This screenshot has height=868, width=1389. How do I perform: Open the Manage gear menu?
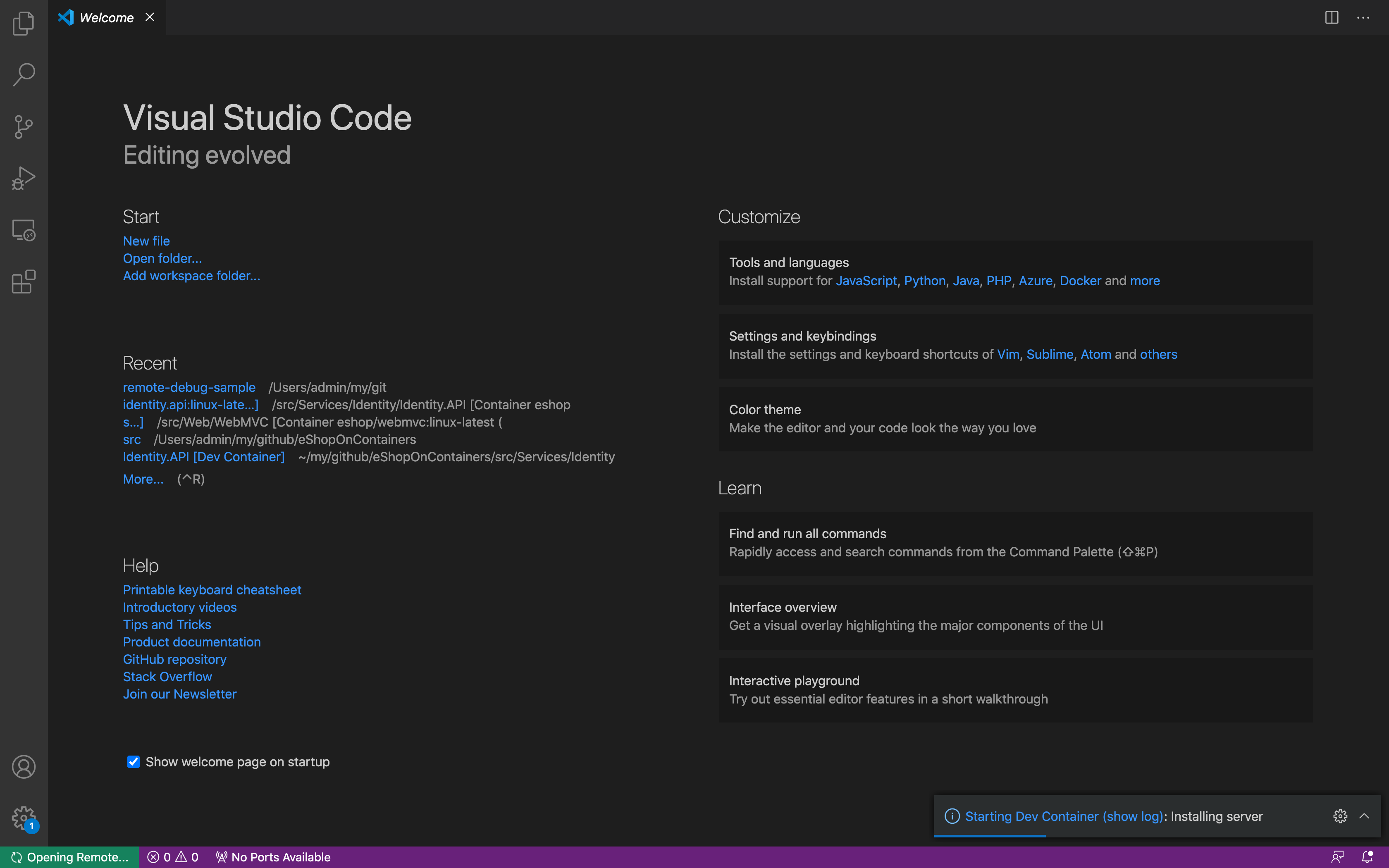(24, 818)
